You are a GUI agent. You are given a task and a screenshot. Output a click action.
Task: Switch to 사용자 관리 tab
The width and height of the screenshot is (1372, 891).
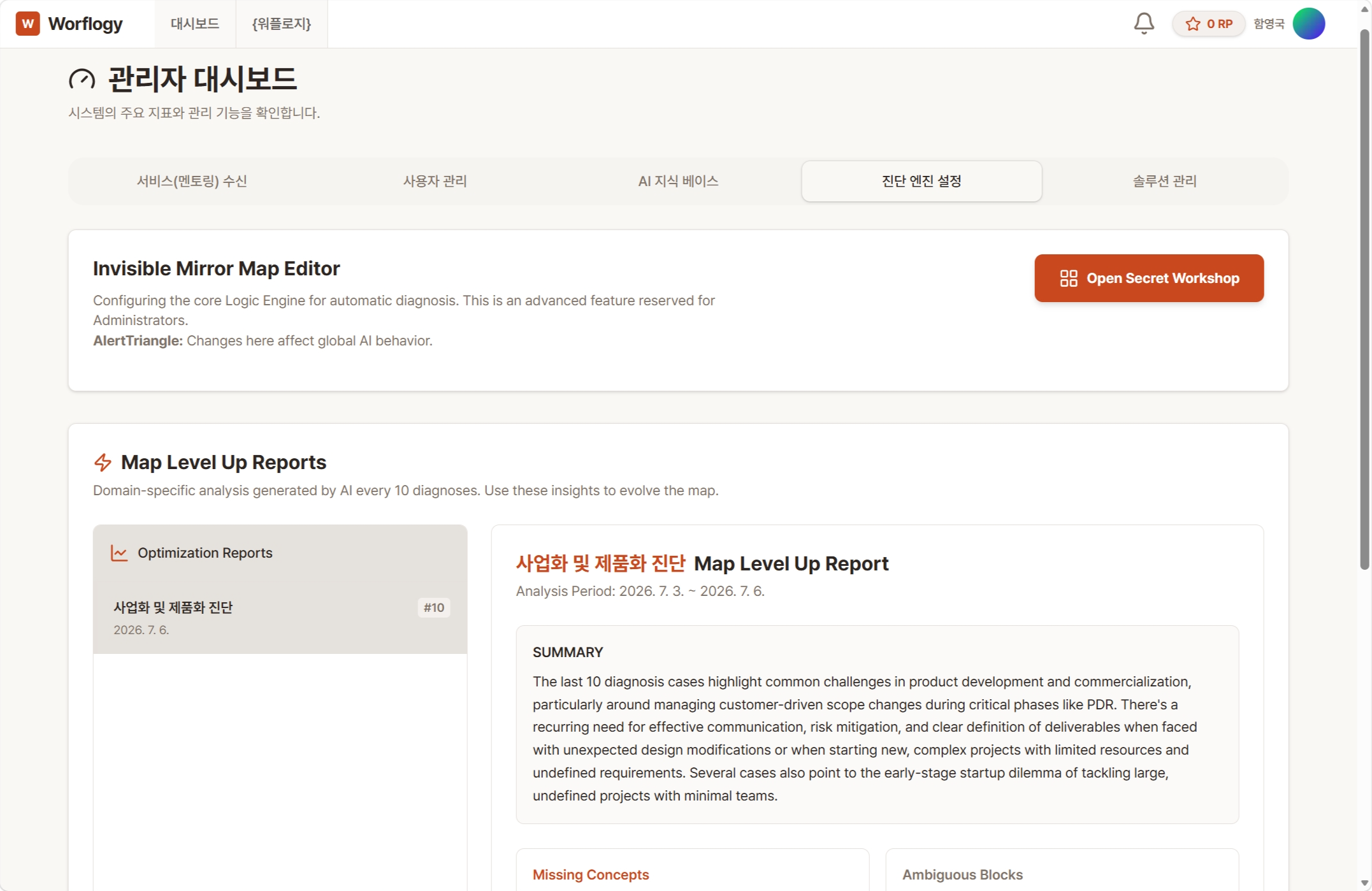[x=435, y=181]
